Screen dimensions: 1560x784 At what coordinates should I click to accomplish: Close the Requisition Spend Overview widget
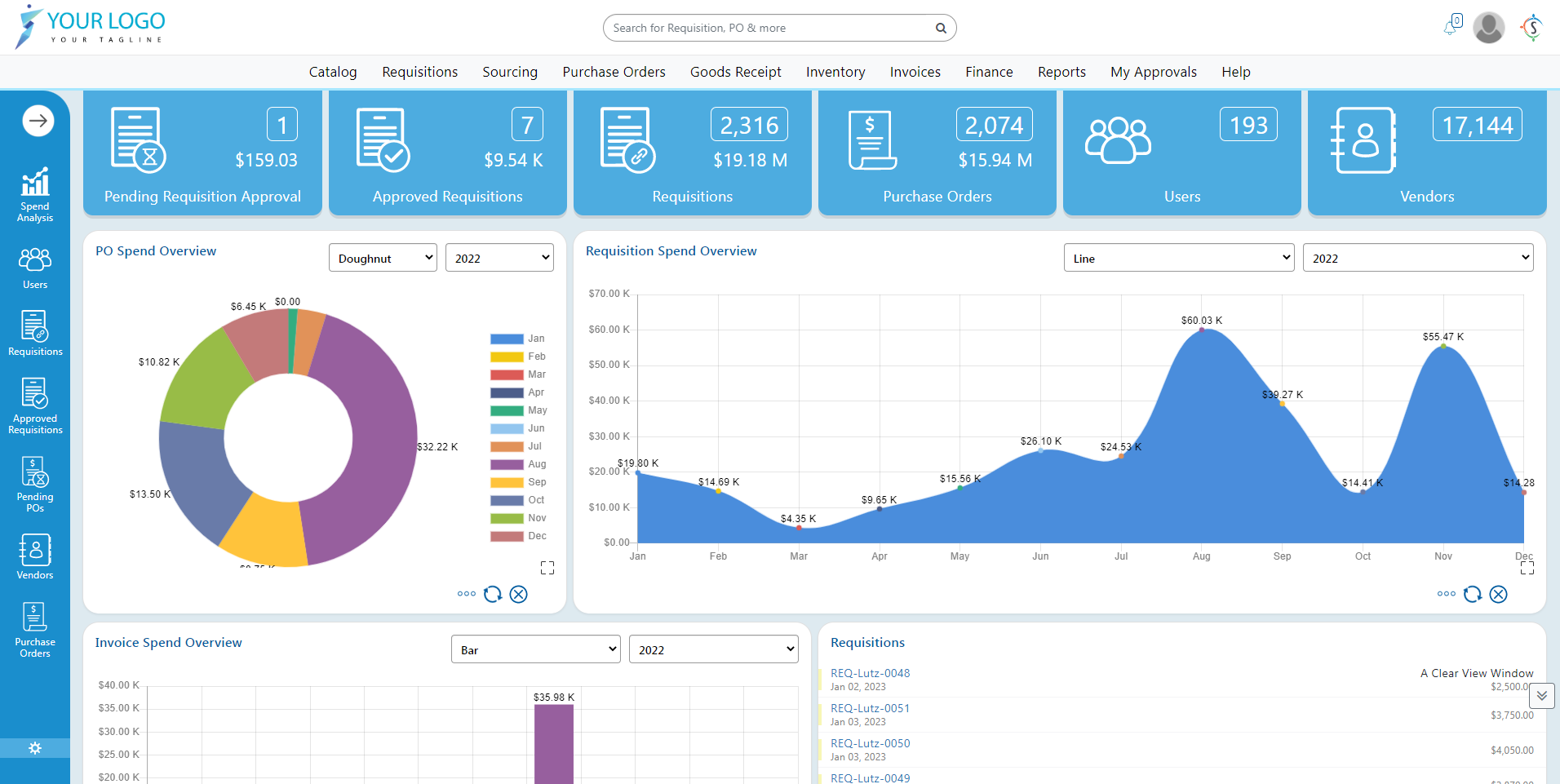click(x=1498, y=594)
